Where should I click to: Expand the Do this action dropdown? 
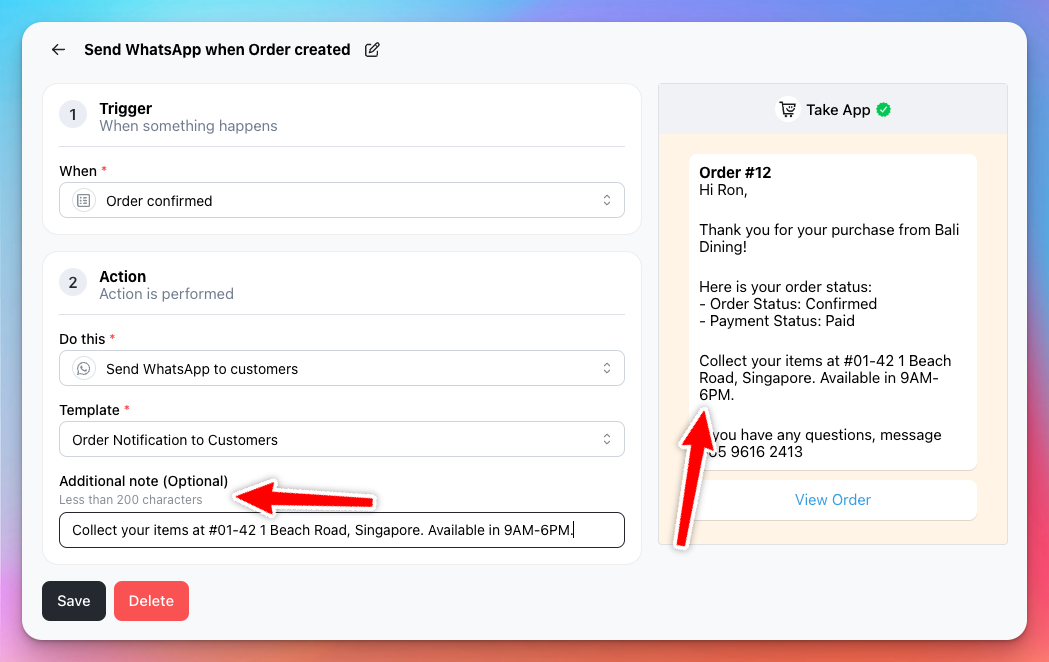342,368
